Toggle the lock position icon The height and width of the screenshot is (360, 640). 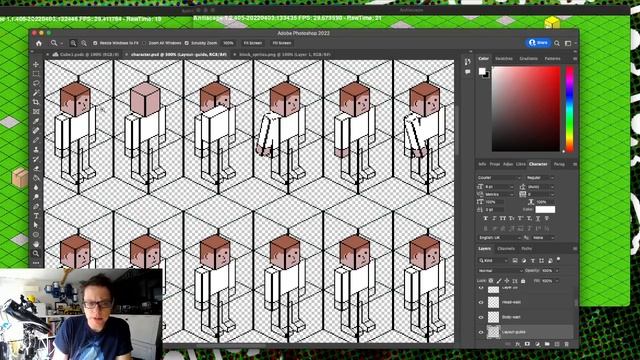pos(507,281)
